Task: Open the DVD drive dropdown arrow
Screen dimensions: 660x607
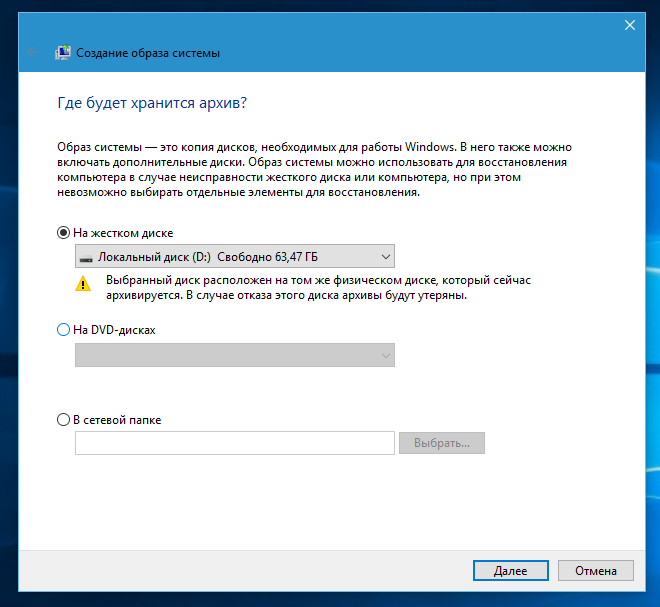Action: 385,355
